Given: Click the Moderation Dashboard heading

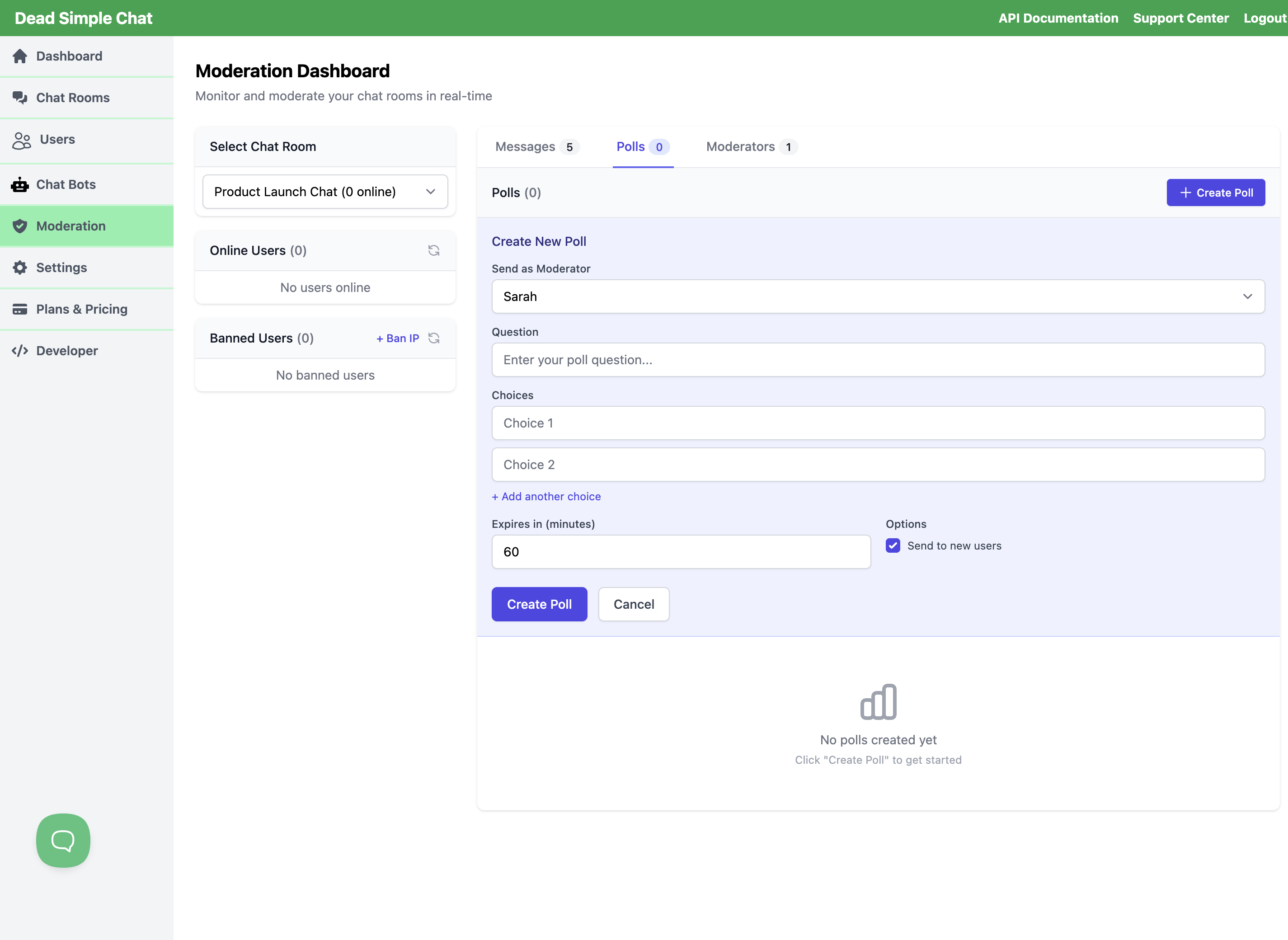Looking at the screenshot, I should [292, 71].
